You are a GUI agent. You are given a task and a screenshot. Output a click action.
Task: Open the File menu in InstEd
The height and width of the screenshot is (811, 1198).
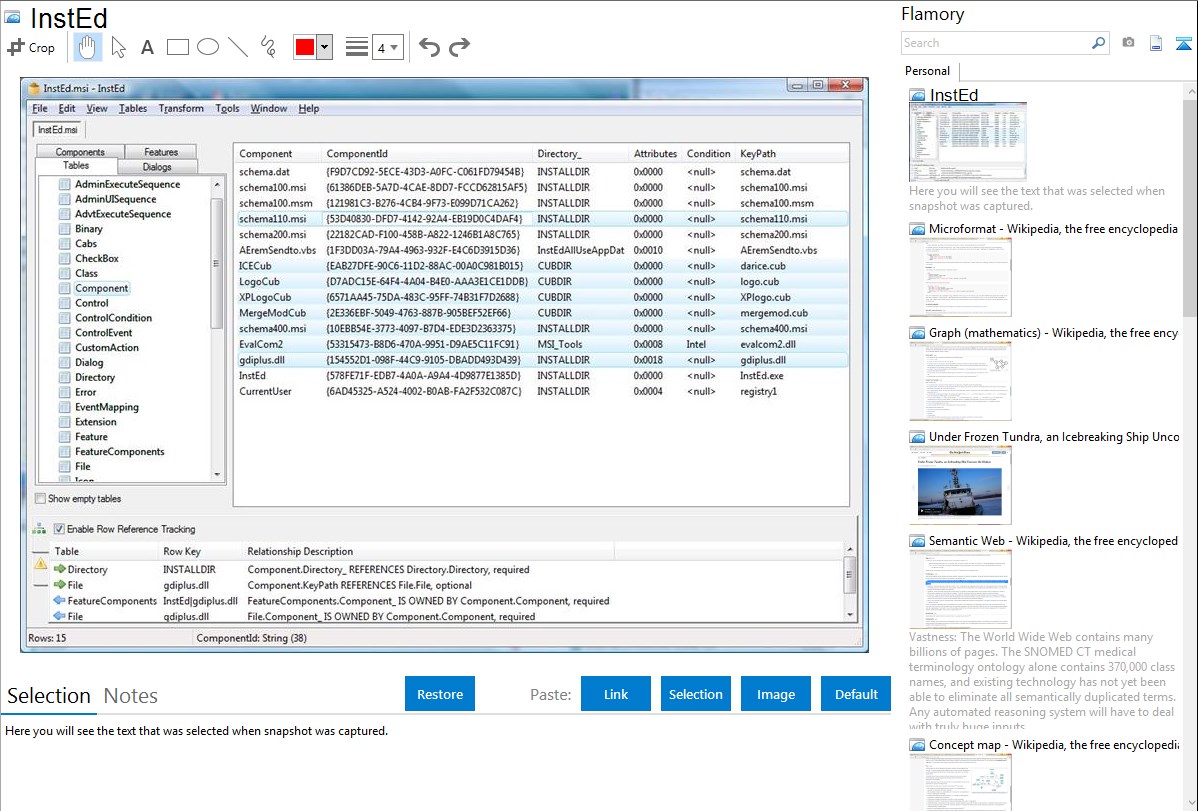click(x=40, y=109)
